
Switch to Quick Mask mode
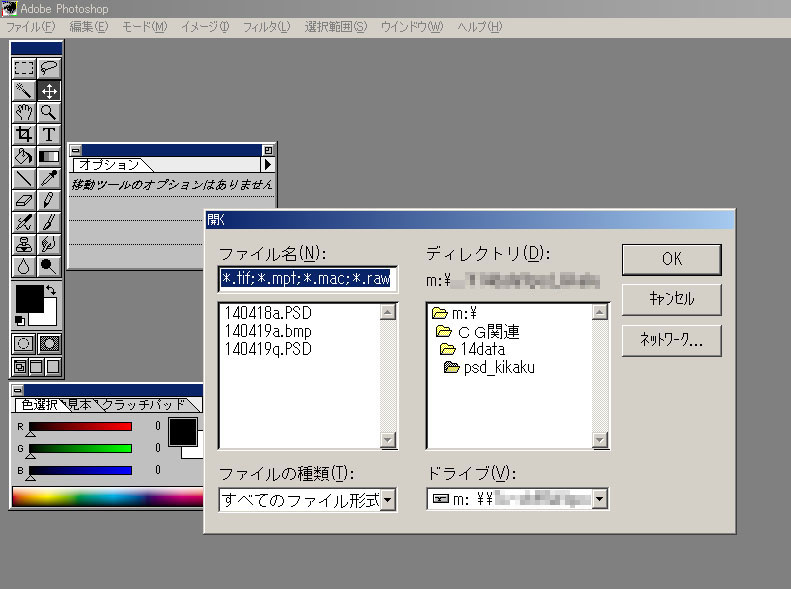[x=49, y=344]
